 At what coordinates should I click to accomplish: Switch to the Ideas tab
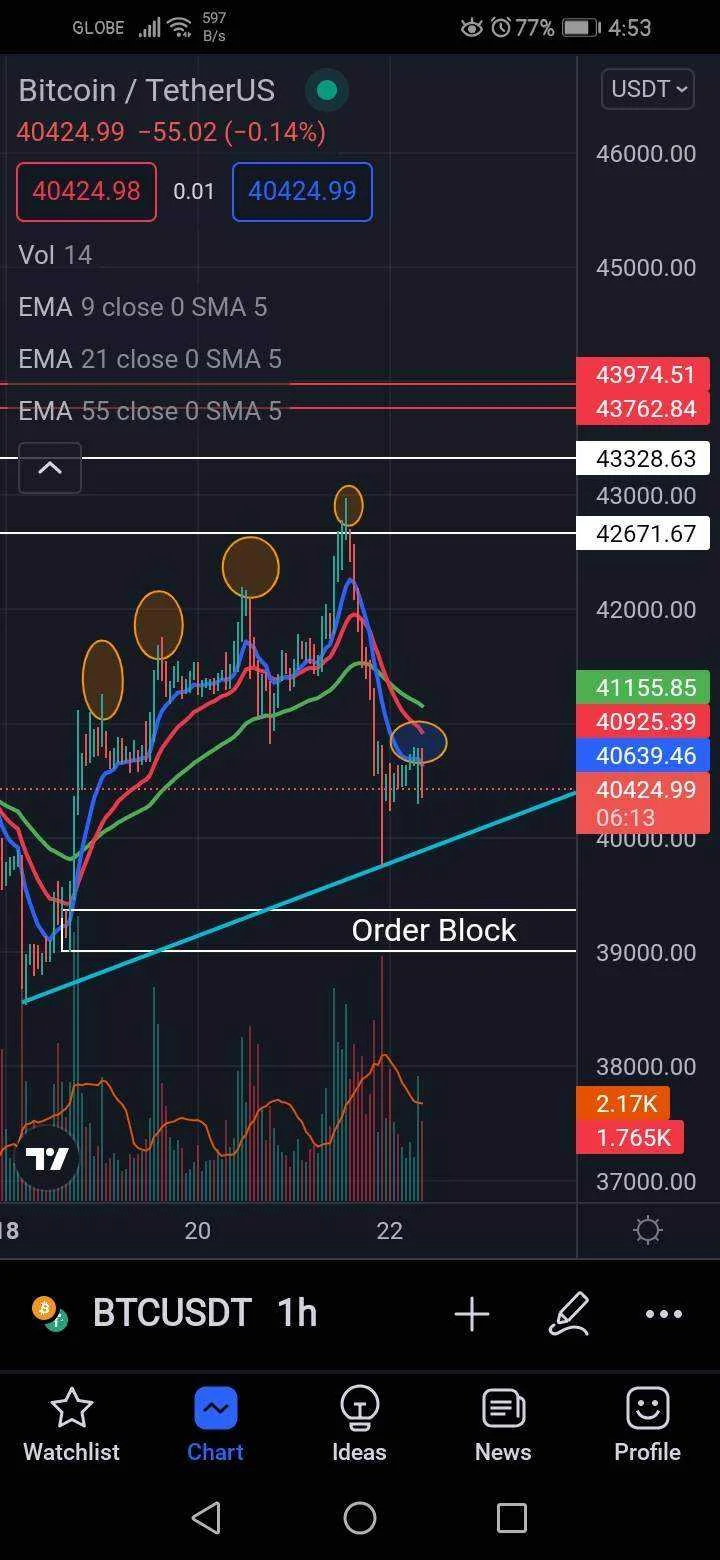pyautogui.click(x=359, y=1426)
